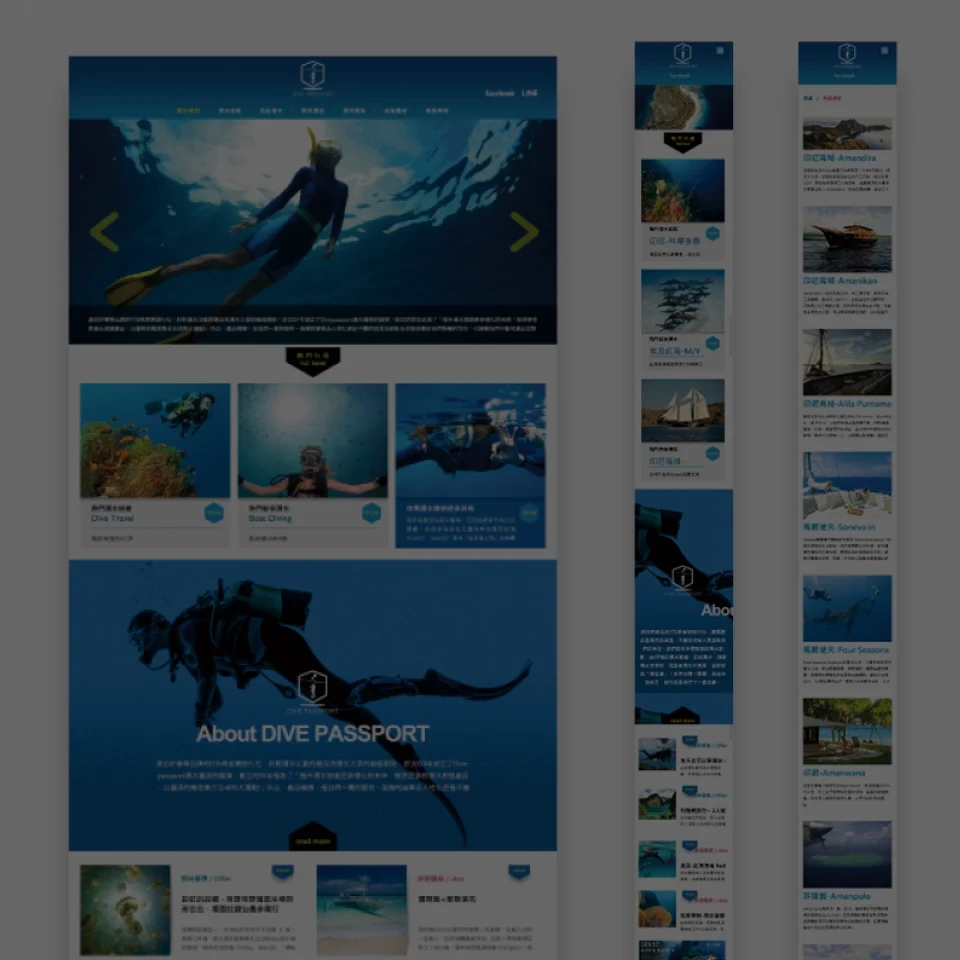Image resolution: width=960 pixels, height=960 pixels.
Task: Open the Soneva in yacht deck photo
Action: click(847, 485)
